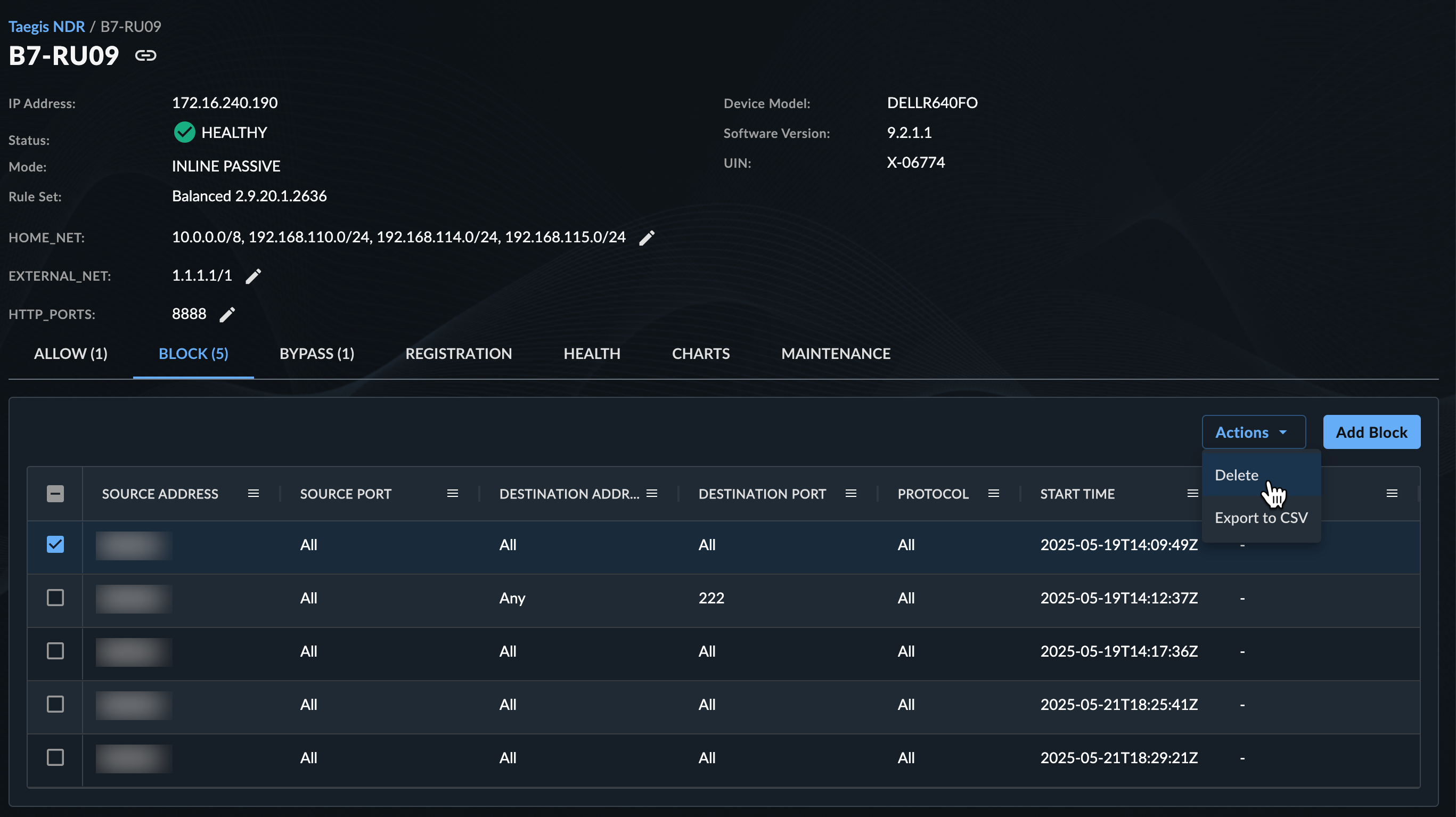Collapse the Actions dropdown
The image size is (1456, 817).
[x=1254, y=432]
